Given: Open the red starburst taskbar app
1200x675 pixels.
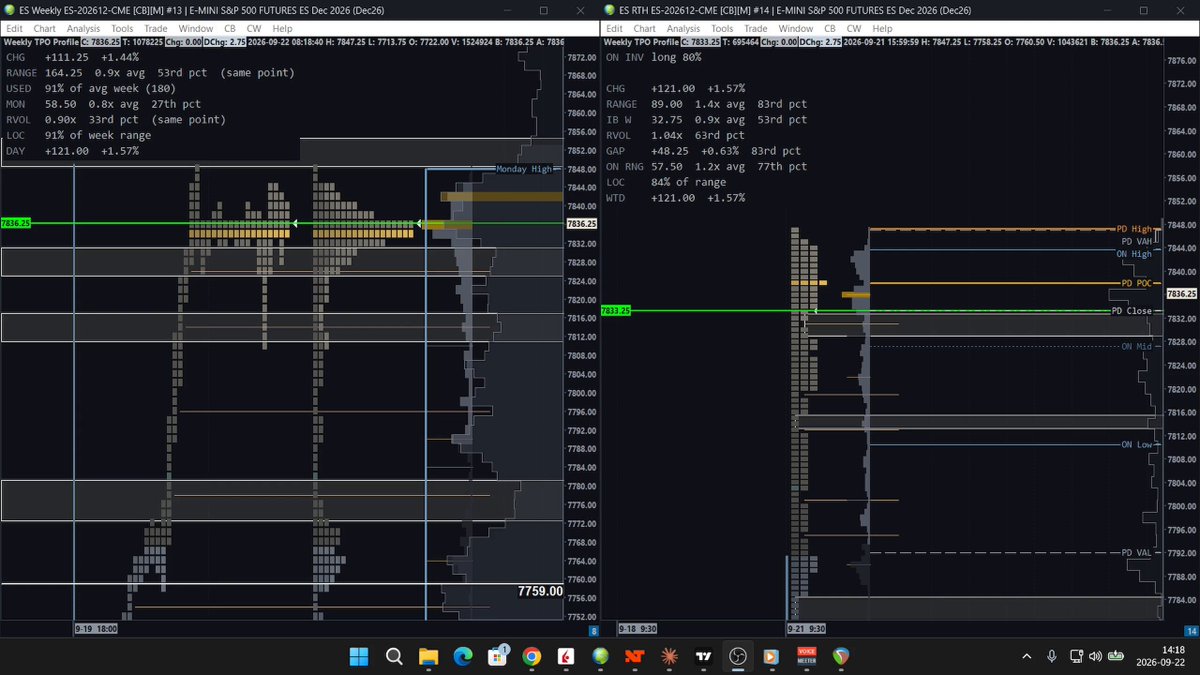Looking at the screenshot, I should coord(669,656).
